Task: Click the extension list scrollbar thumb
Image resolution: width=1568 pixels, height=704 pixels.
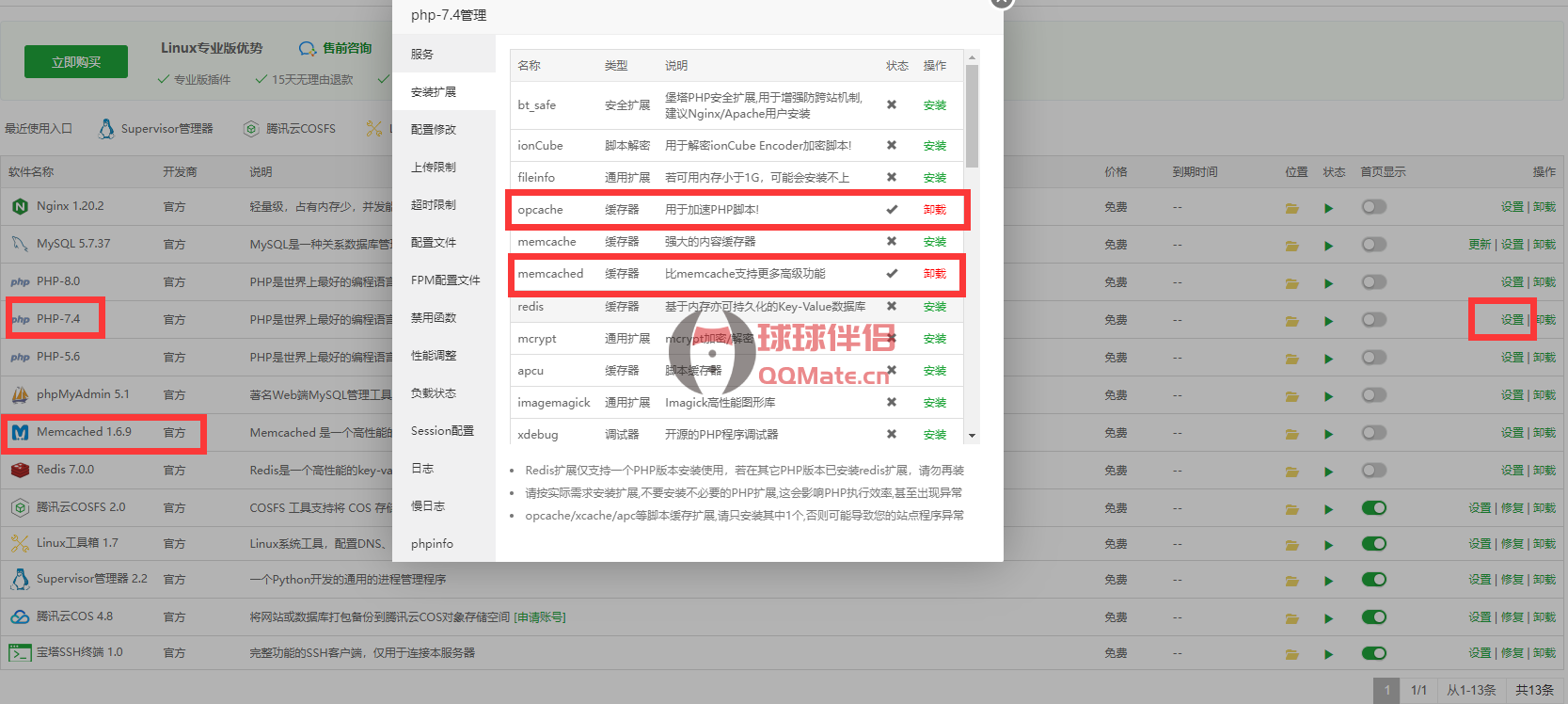Action: 973,116
